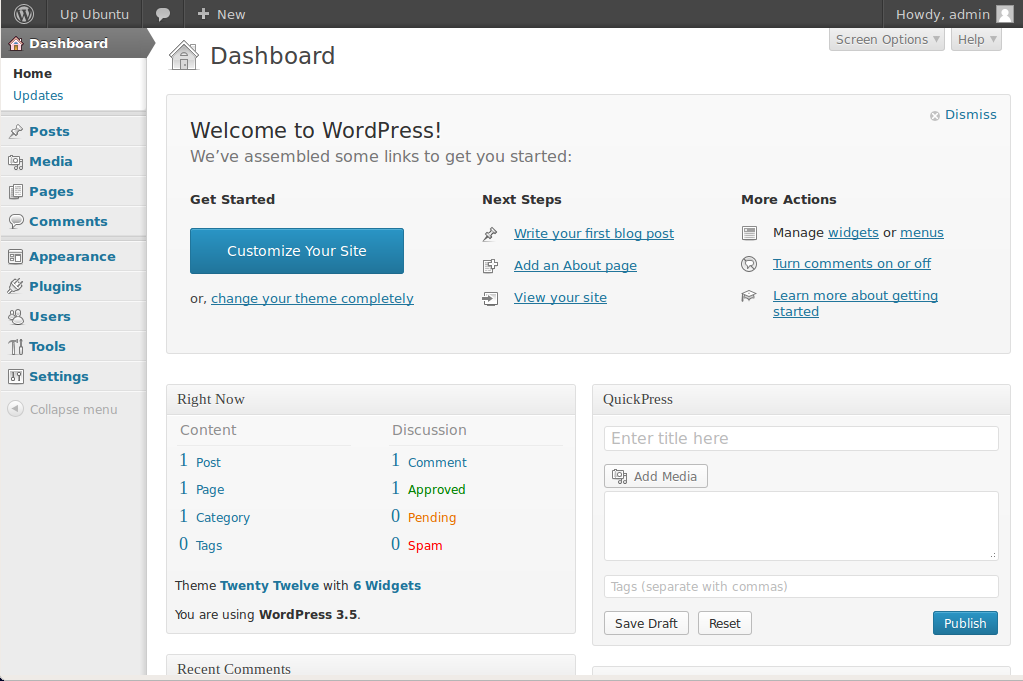
Task: Click View your site link
Action: [560, 297]
